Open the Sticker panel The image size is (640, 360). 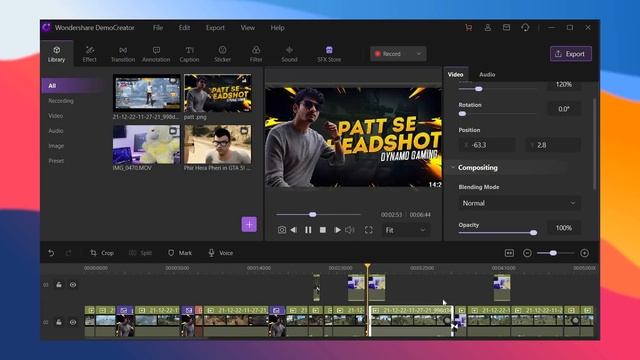pos(222,54)
